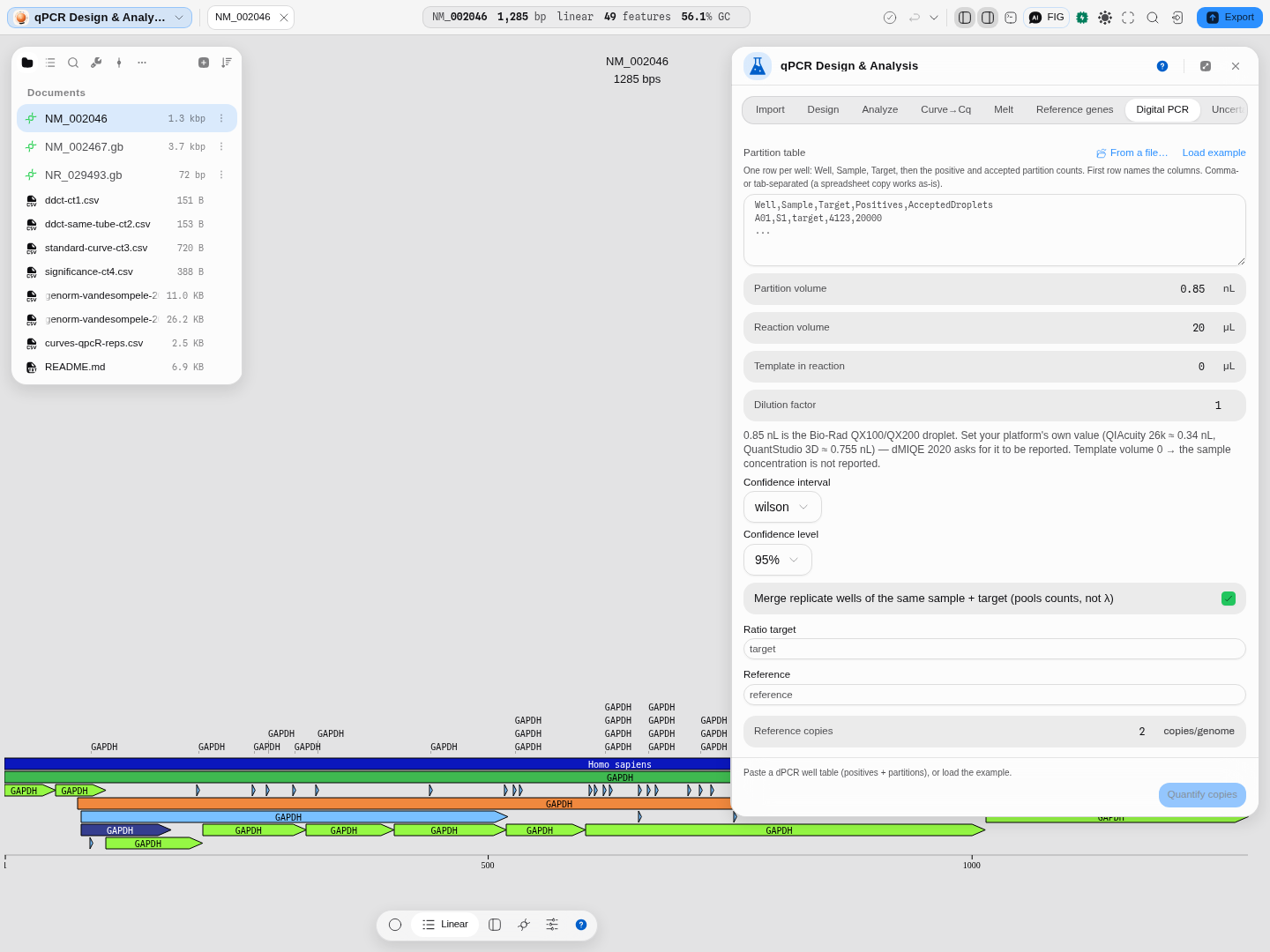Screen dimensions: 1270x952
Task: Open the standard-curve-ct3.csv file
Action: click(126, 249)
